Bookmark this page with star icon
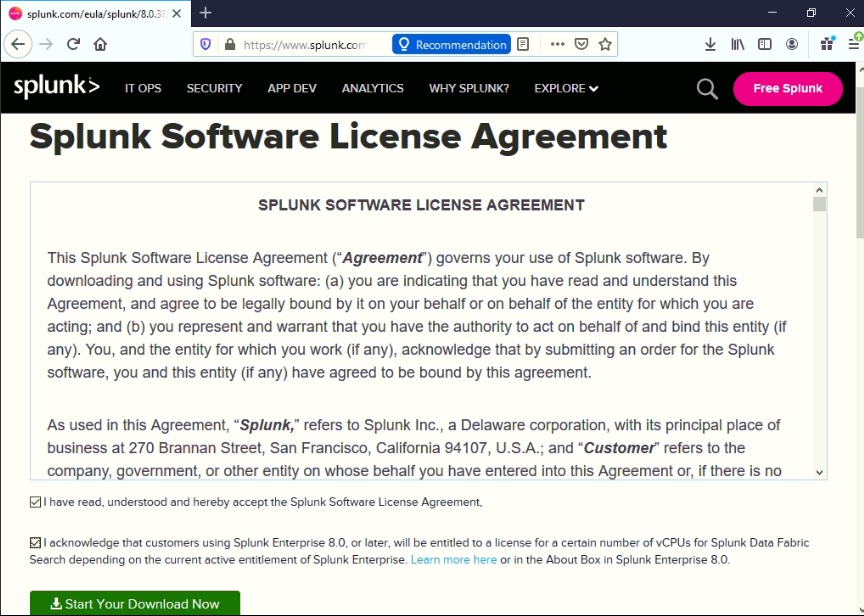This screenshot has height=616, width=864. [x=605, y=44]
